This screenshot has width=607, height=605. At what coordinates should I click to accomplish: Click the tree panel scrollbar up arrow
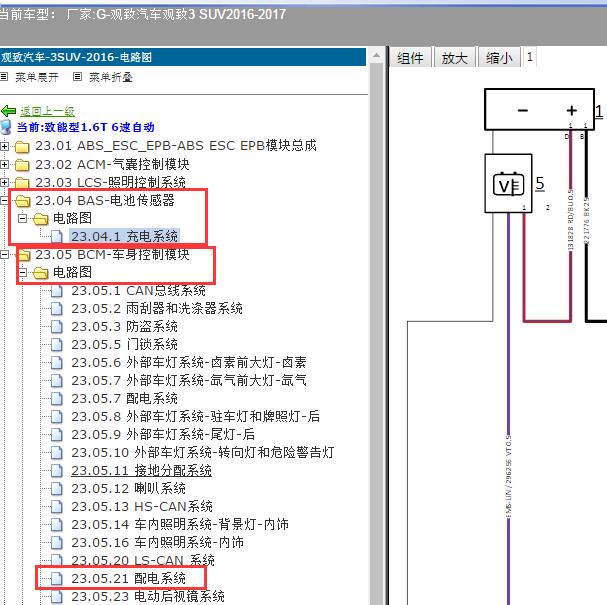tap(376, 56)
